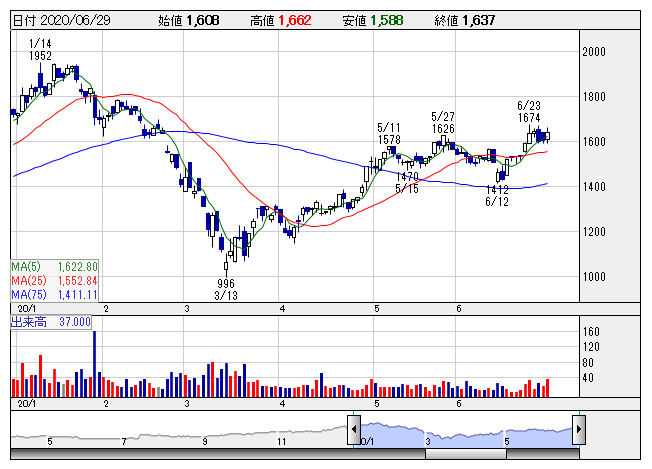This screenshot has height=469, width=652.
Task: Click the 安値 1,588 low price
Action: point(373,20)
